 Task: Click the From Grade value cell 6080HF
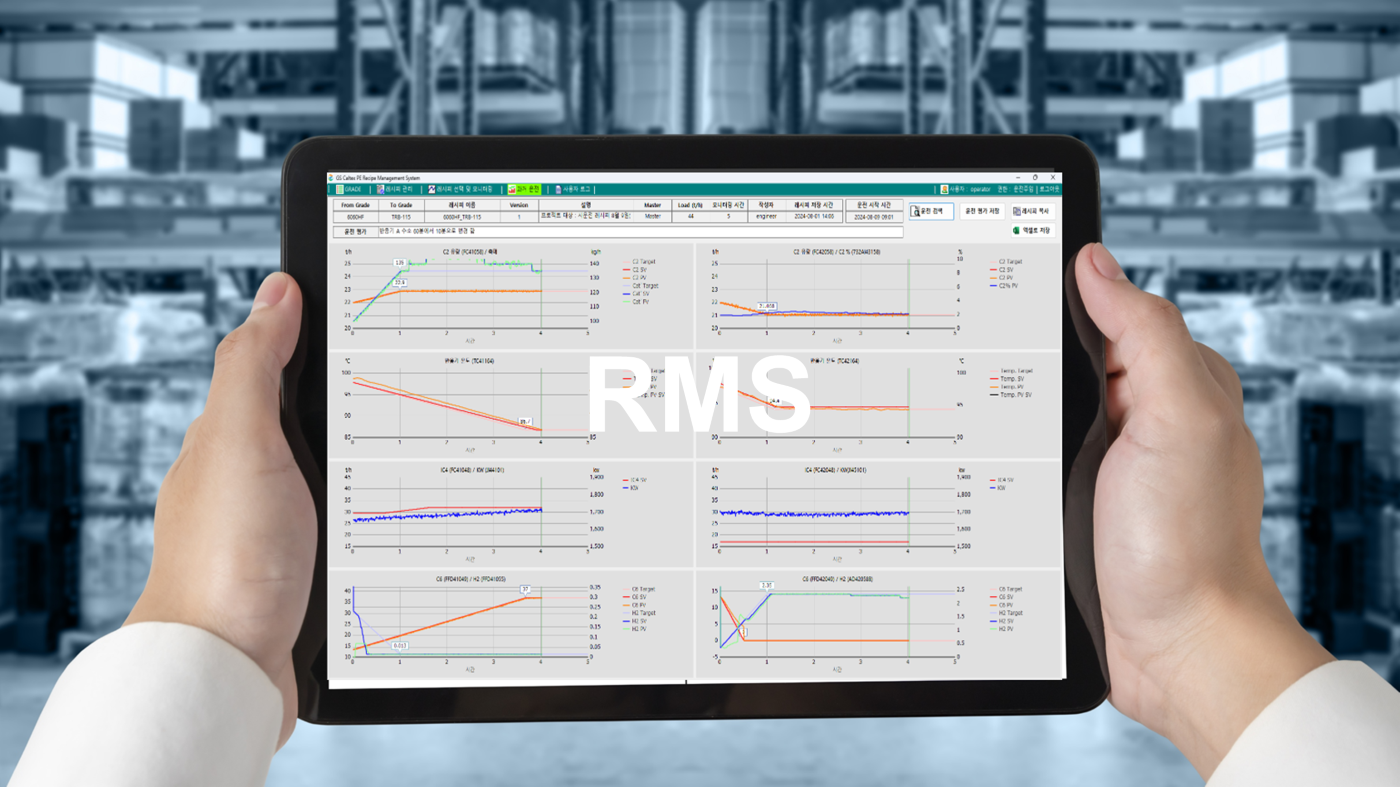pos(355,217)
